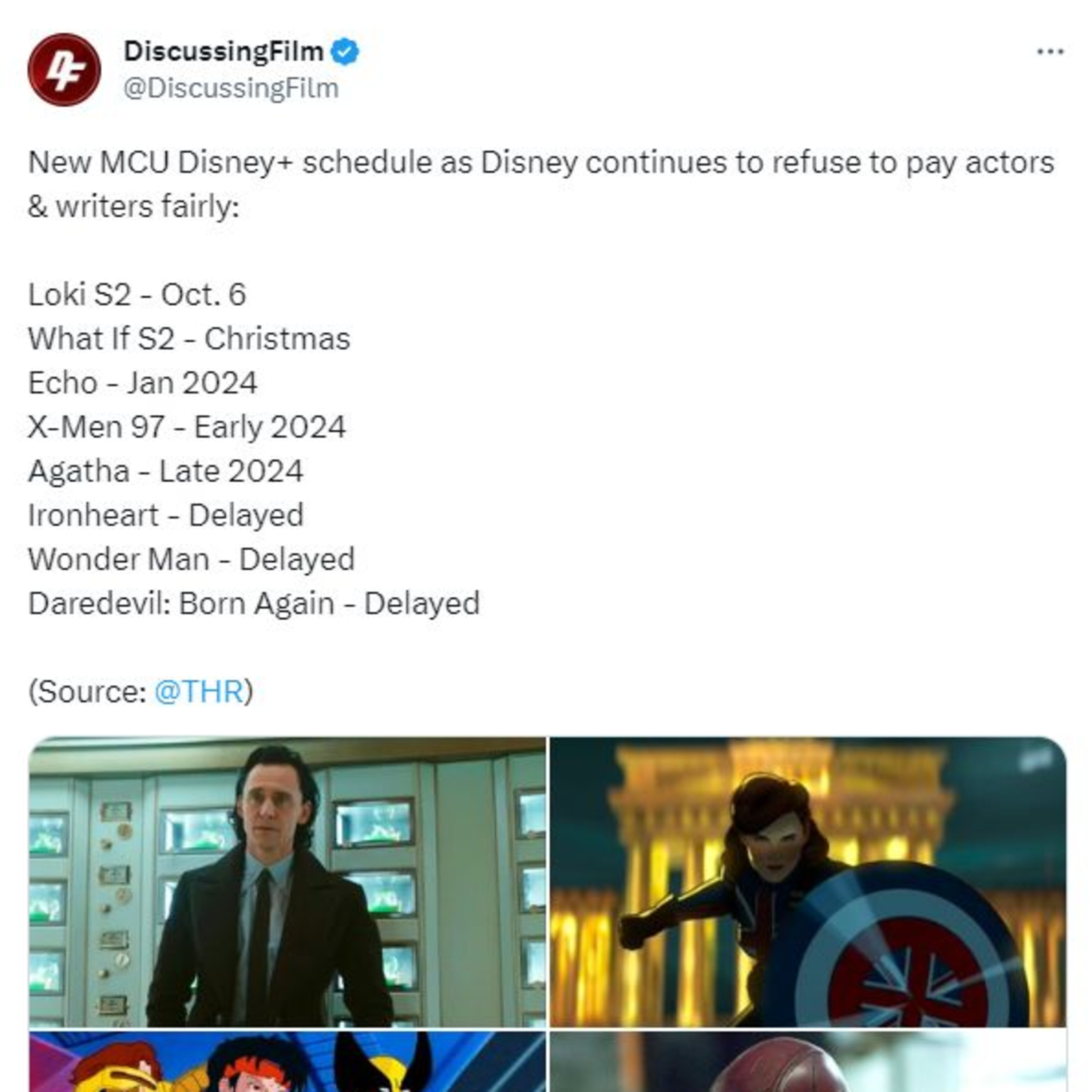1092x1092 pixels.
Task: Open the three-dot more options menu
Action: click(x=1050, y=52)
